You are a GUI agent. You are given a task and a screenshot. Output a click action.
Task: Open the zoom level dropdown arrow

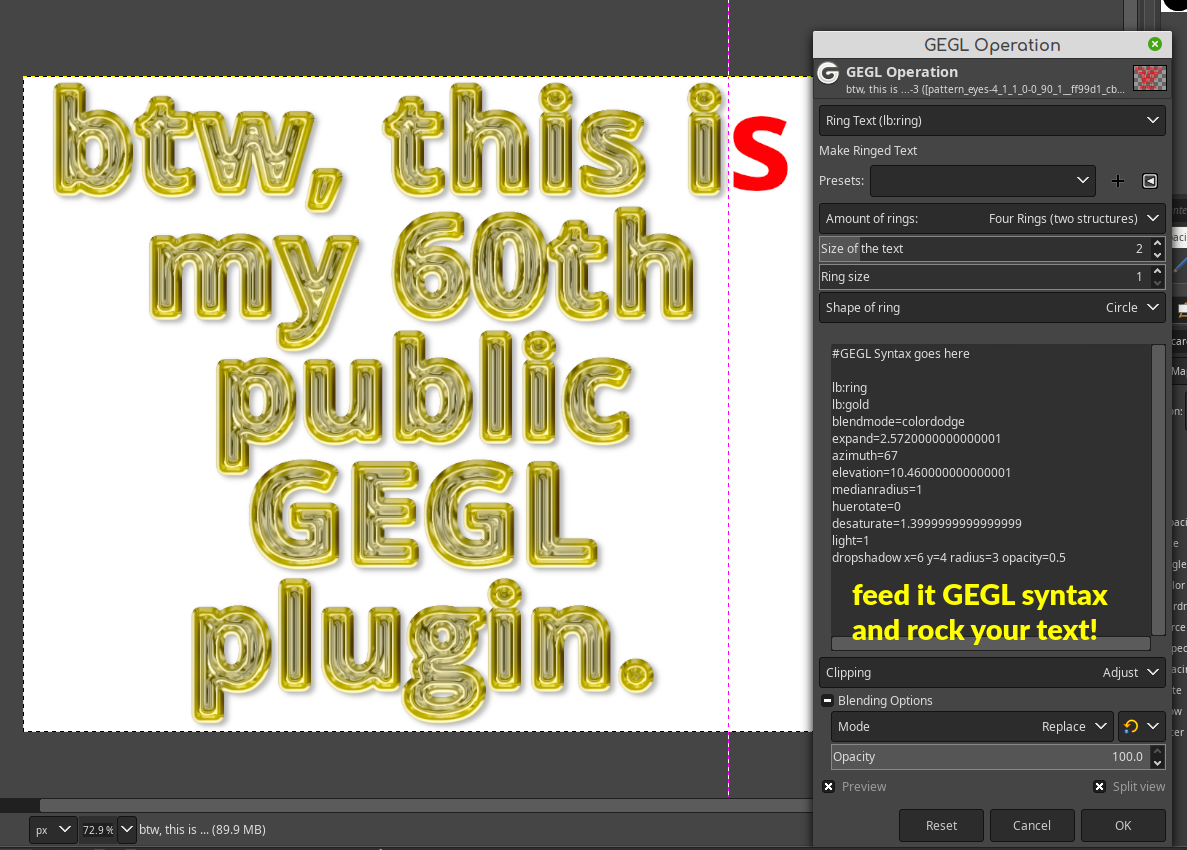pyautogui.click(x=126, y=830)
